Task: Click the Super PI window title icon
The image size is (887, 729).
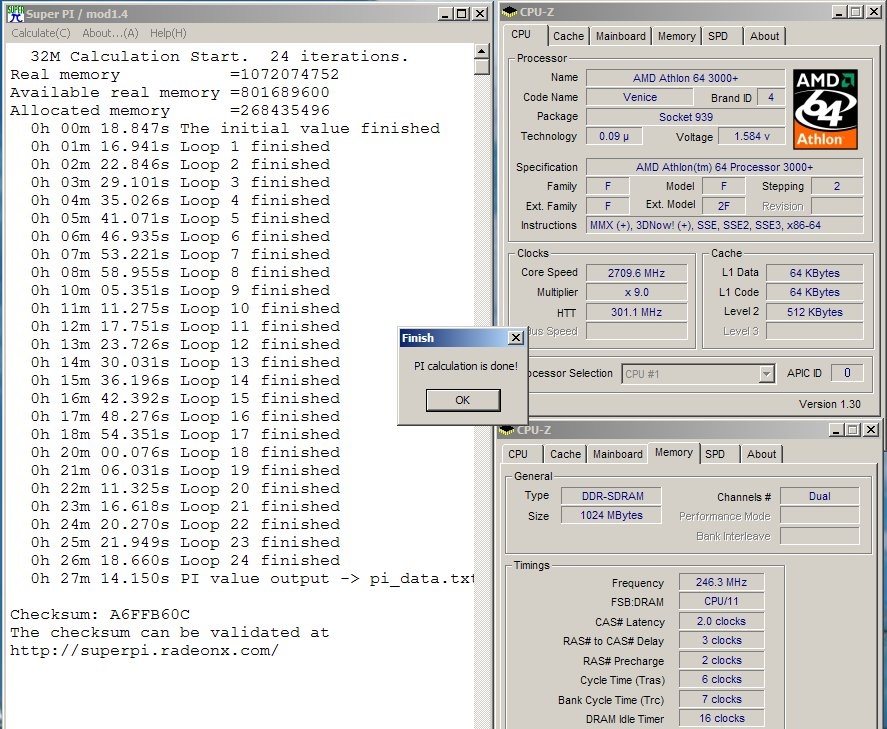Action: click(15, 14)
